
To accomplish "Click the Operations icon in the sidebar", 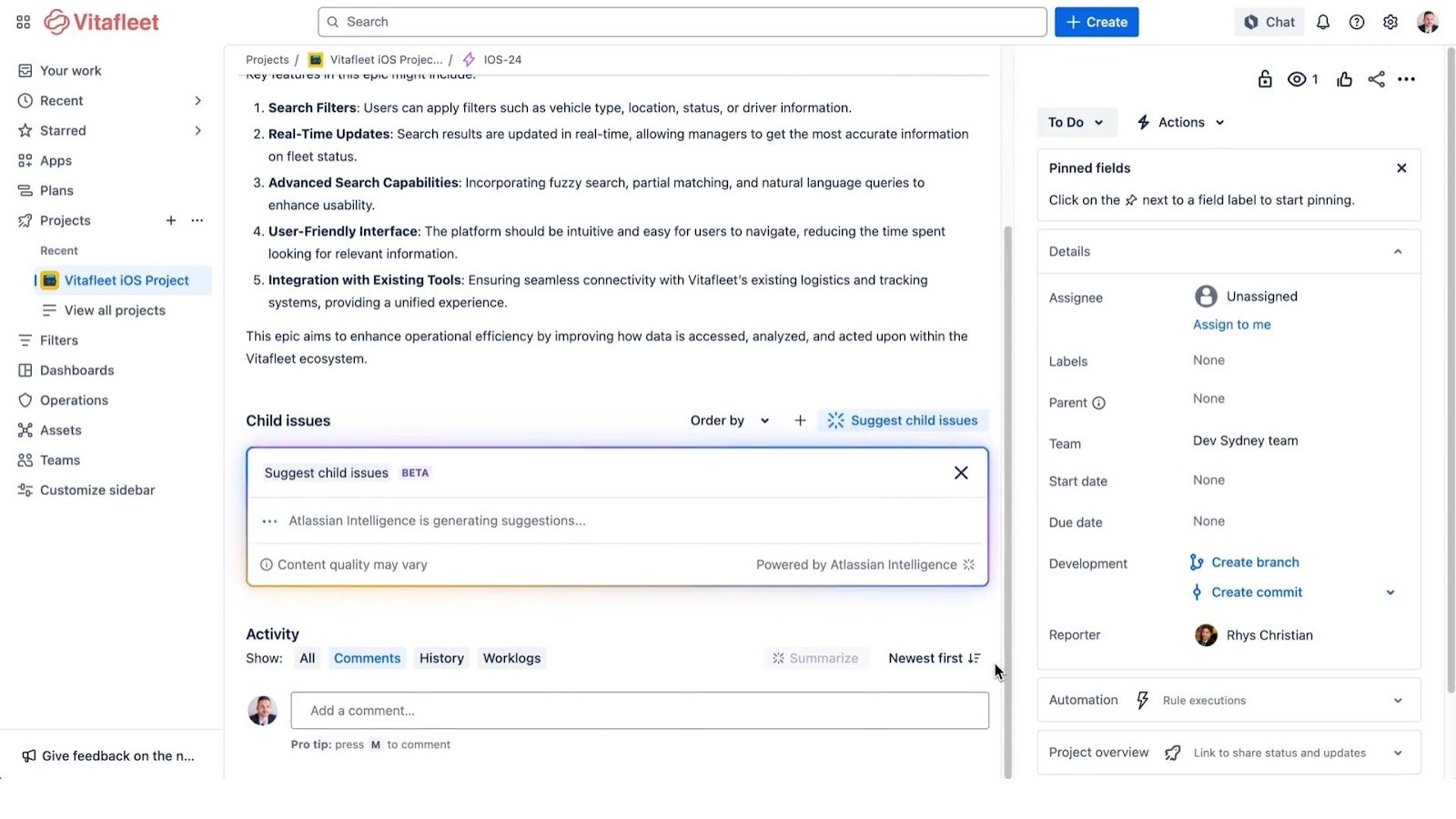I will point(26,399).
